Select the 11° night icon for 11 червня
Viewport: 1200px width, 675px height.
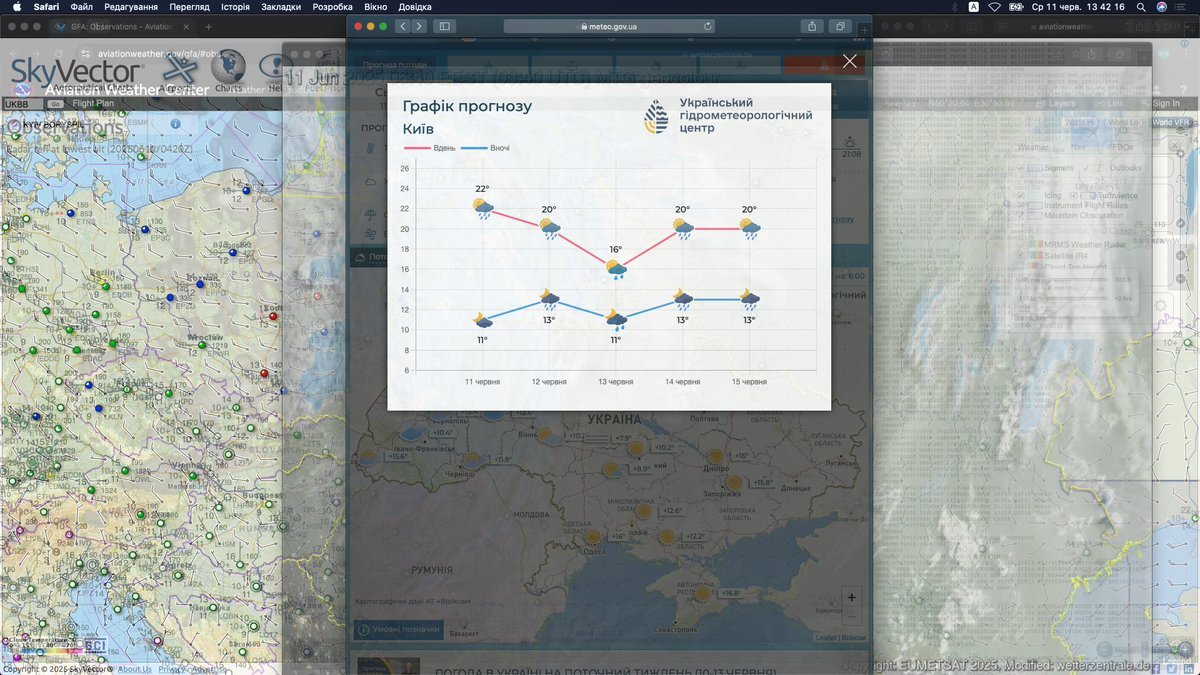pos(483,320)
